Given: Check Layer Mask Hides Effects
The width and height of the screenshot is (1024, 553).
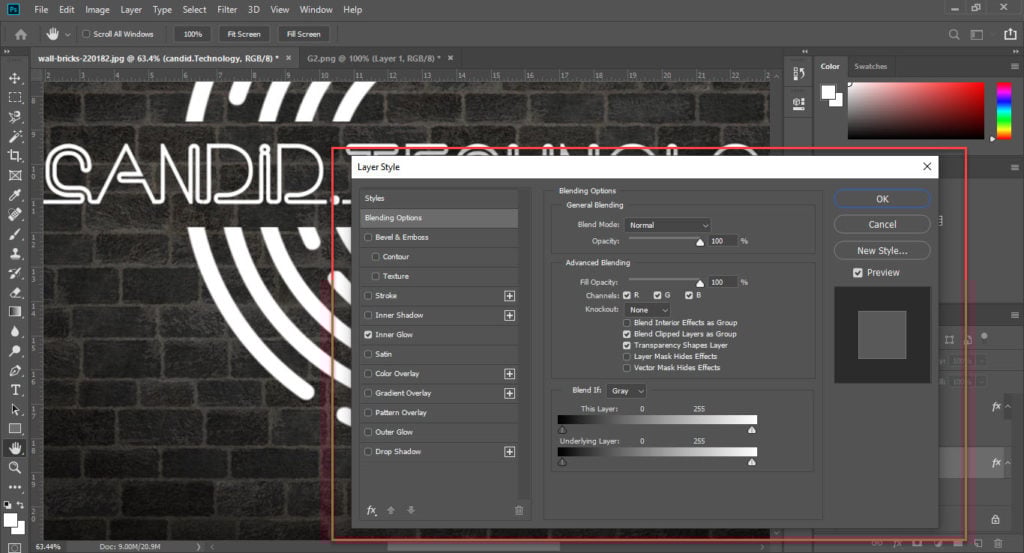Looking at the screenshot, I should coord(627,356).
